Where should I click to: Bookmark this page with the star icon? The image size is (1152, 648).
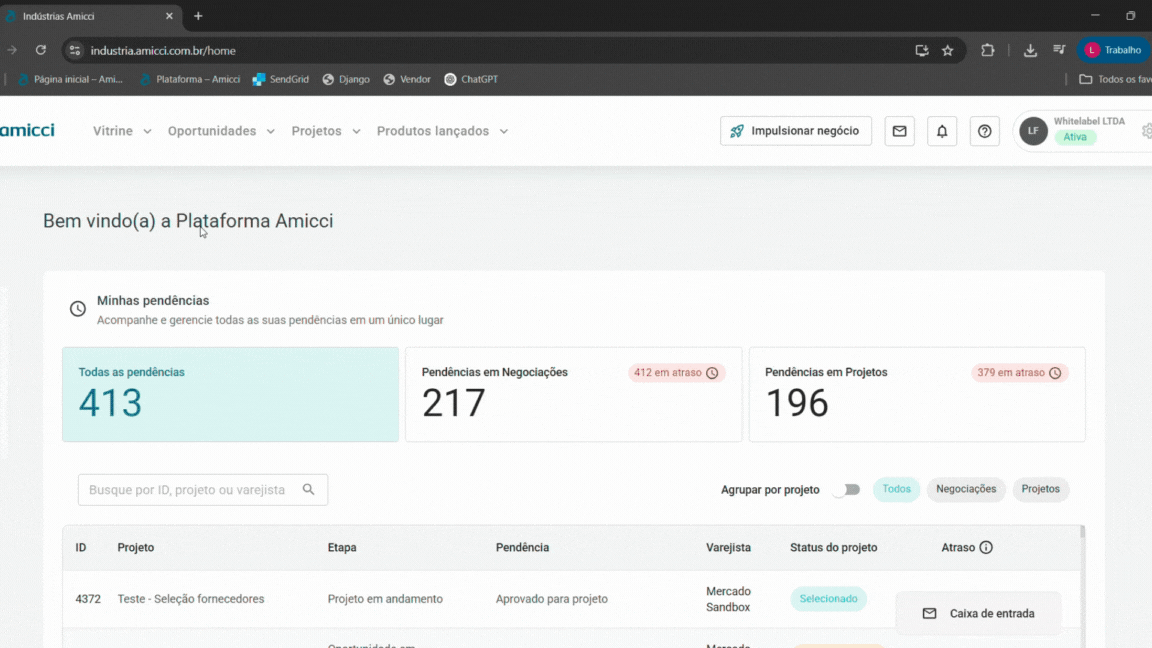click(x=947, y=50)
